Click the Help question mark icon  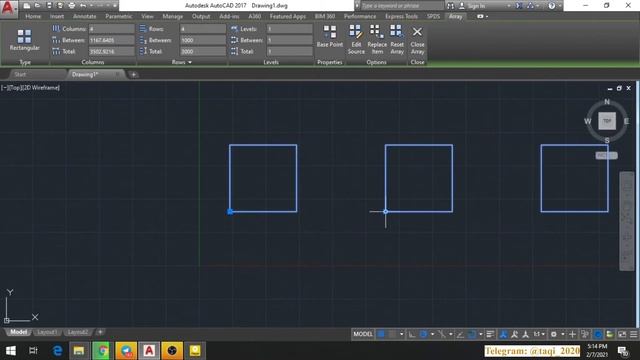pos(552,6)
